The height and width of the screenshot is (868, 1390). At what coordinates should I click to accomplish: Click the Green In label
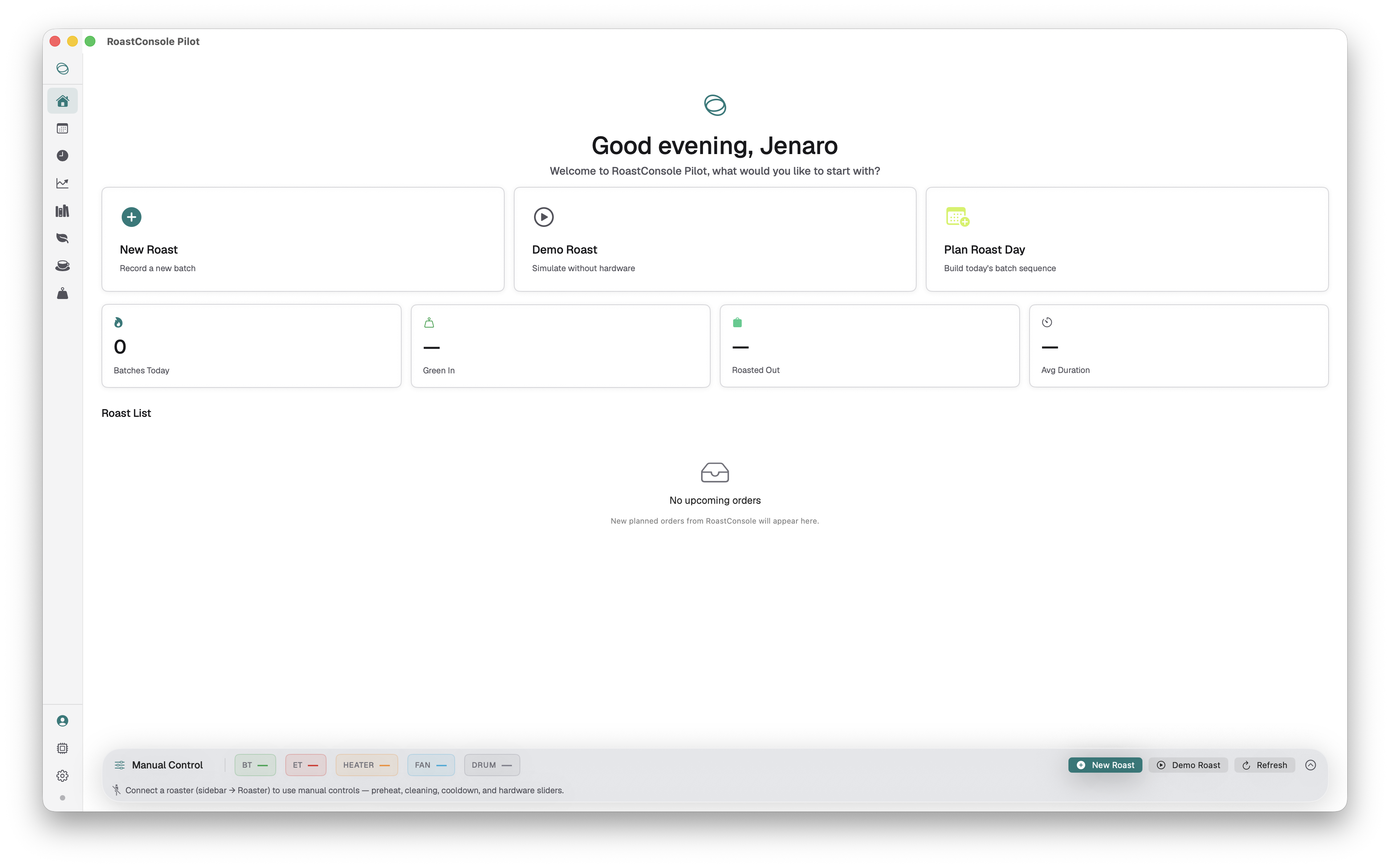click(x=439, y=370)
